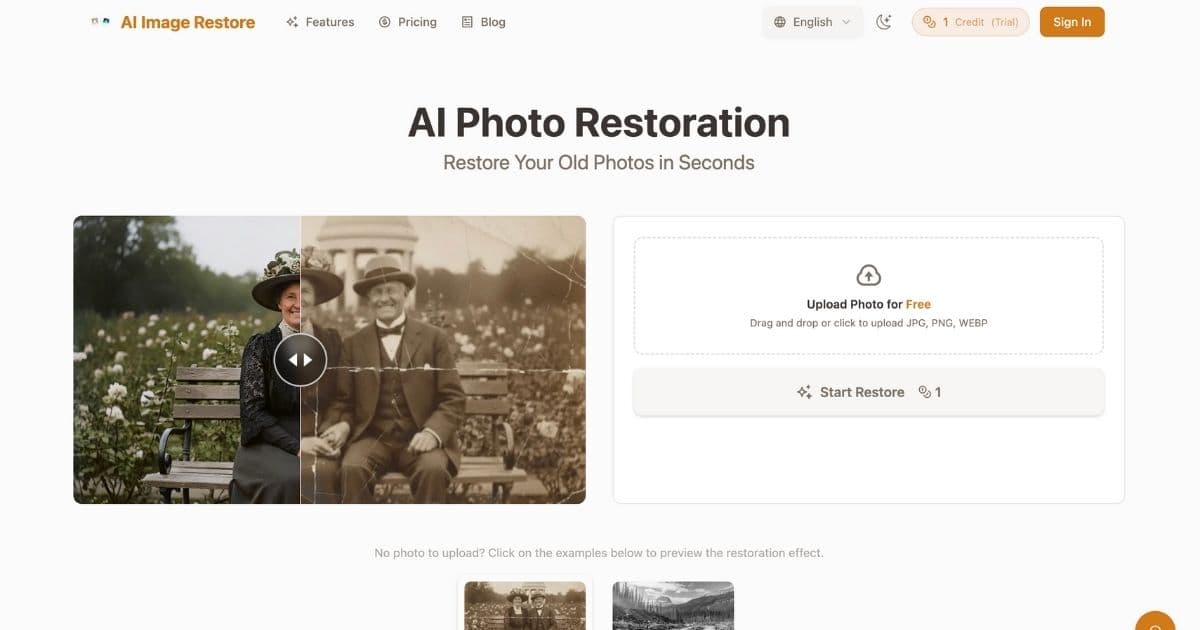Click the Blog document icon

point(465,21)
